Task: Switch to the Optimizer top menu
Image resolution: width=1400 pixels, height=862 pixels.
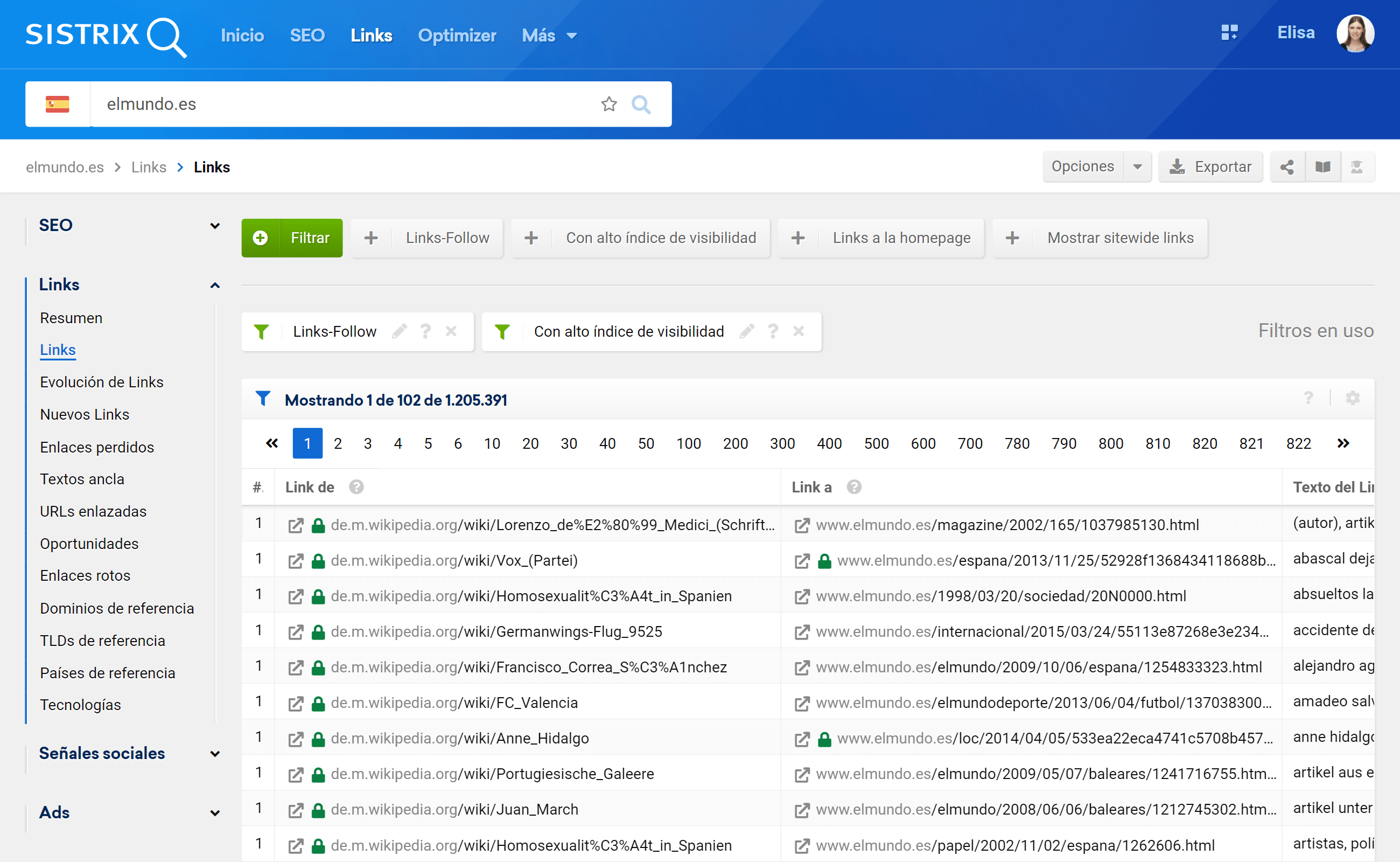Action: pyautogui.click(x=457, y=36)
